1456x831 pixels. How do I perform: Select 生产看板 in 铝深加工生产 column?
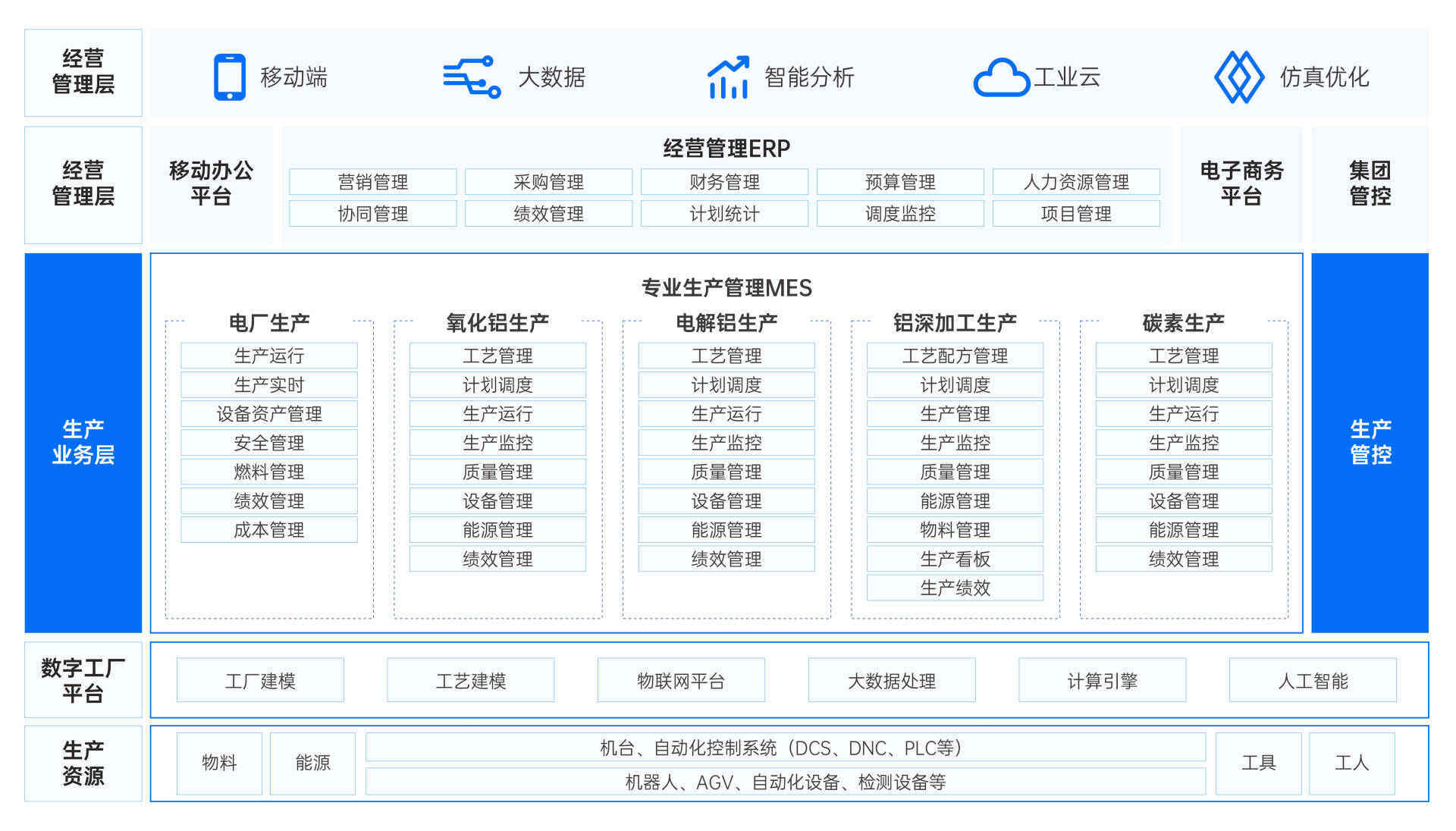tap(955, 559)
